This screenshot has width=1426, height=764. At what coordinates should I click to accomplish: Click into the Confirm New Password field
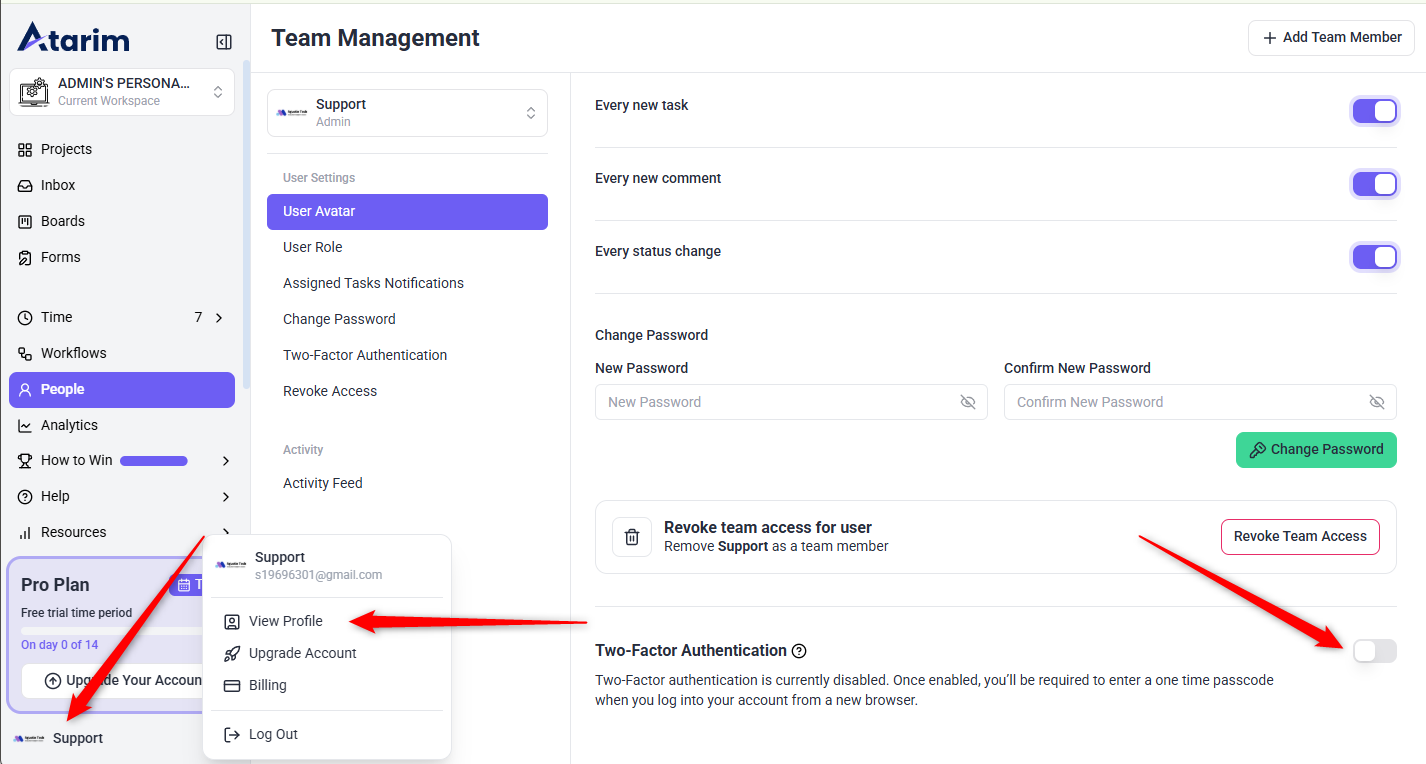pyautogui.click(x=1185, y=402)
